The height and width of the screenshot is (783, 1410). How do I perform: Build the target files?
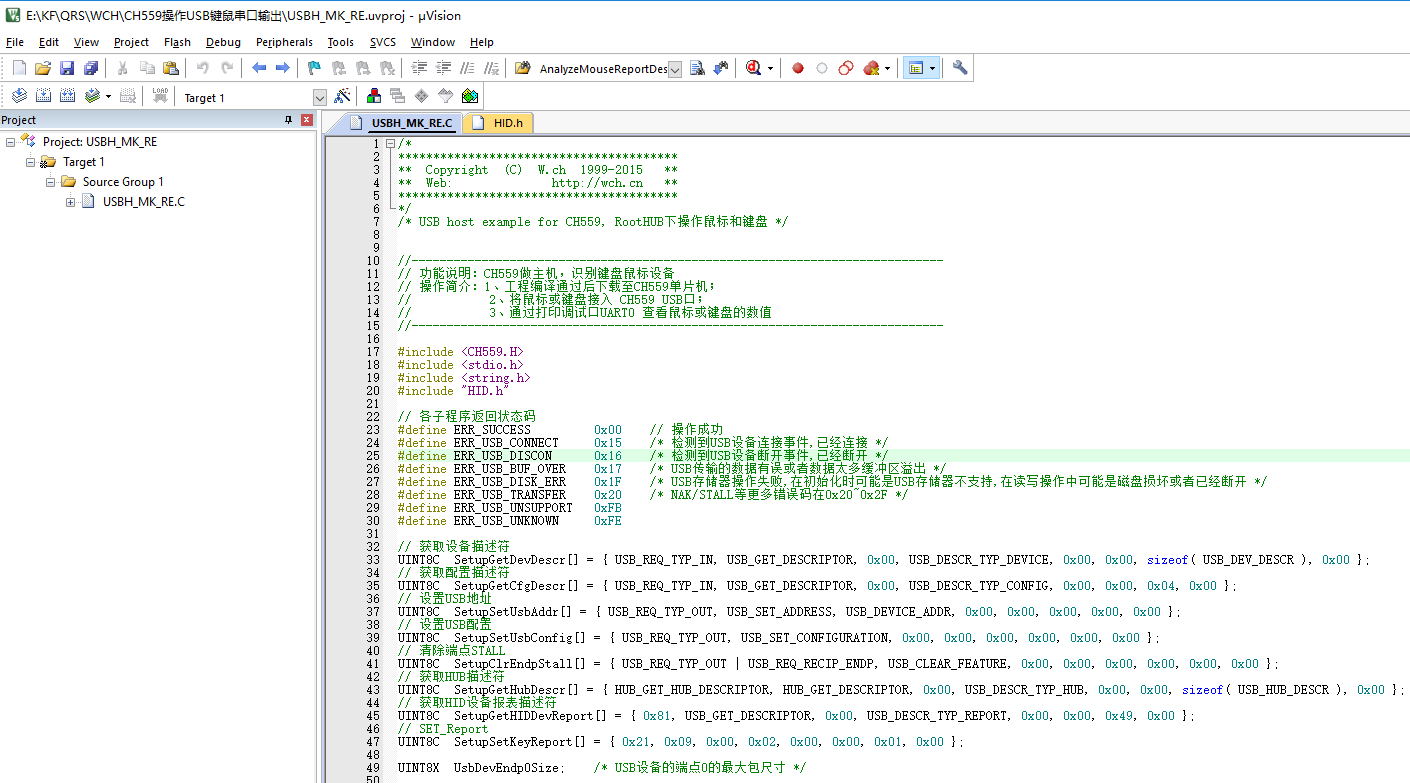tap(43, 97)
